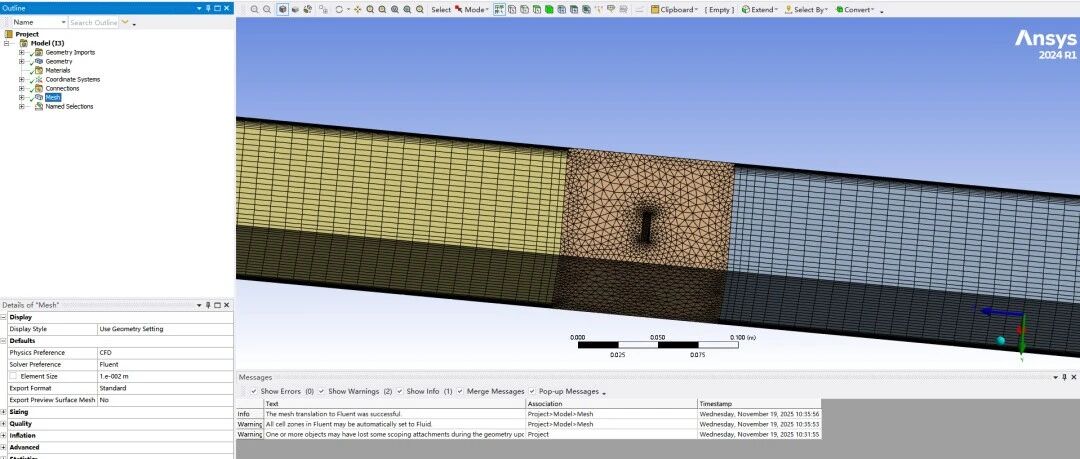This screenshot has width=1080, height=459.
Task: Click the Named Selections tree icon
Action: (38, 106)
